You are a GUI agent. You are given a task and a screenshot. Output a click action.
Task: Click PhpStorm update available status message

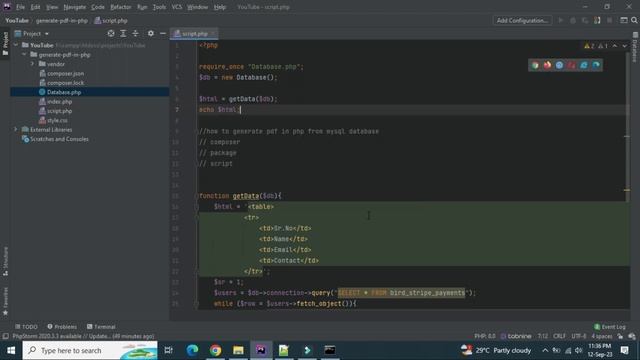tap(83, 336)
